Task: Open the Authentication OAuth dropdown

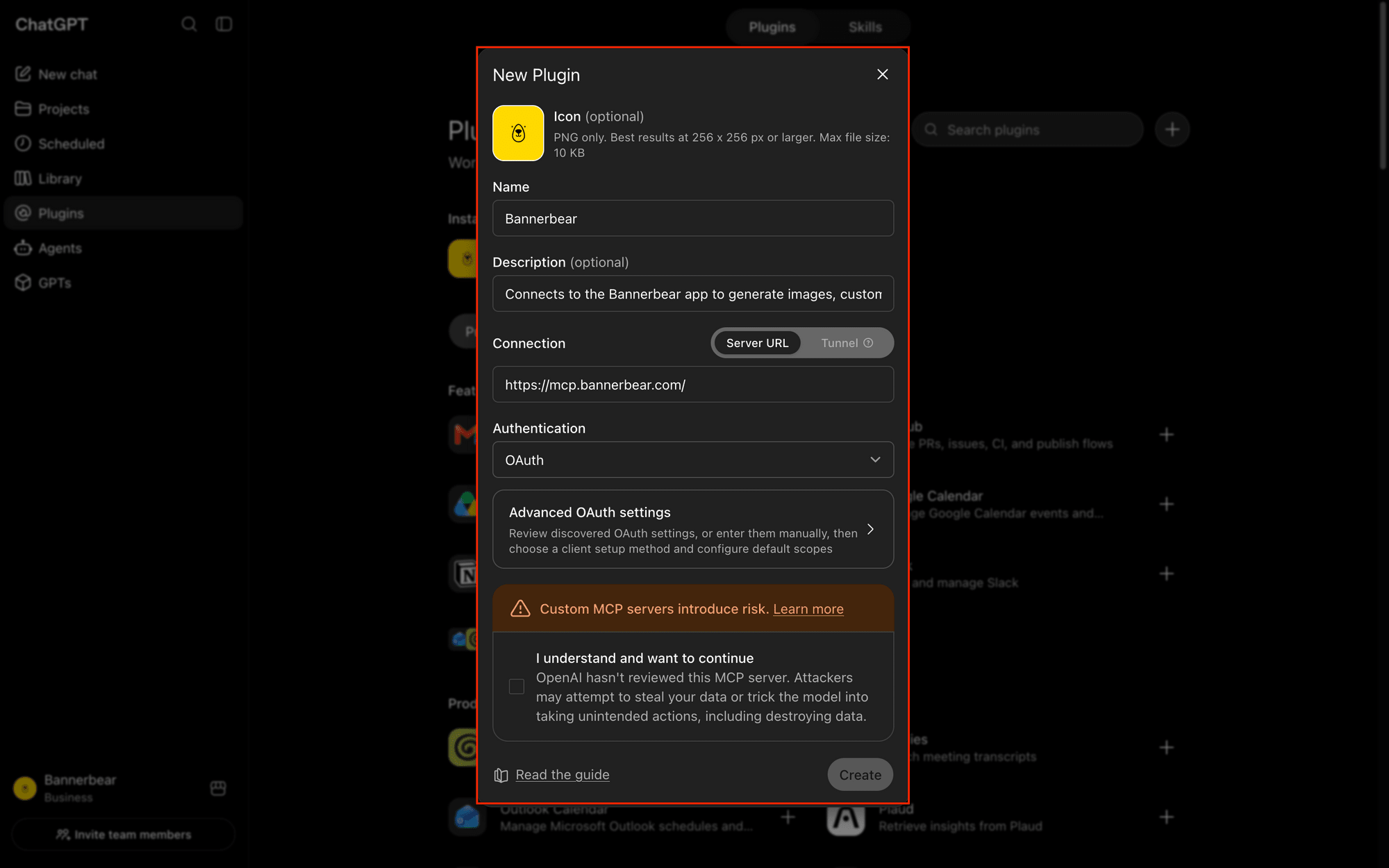Action: tap(693, 460)
